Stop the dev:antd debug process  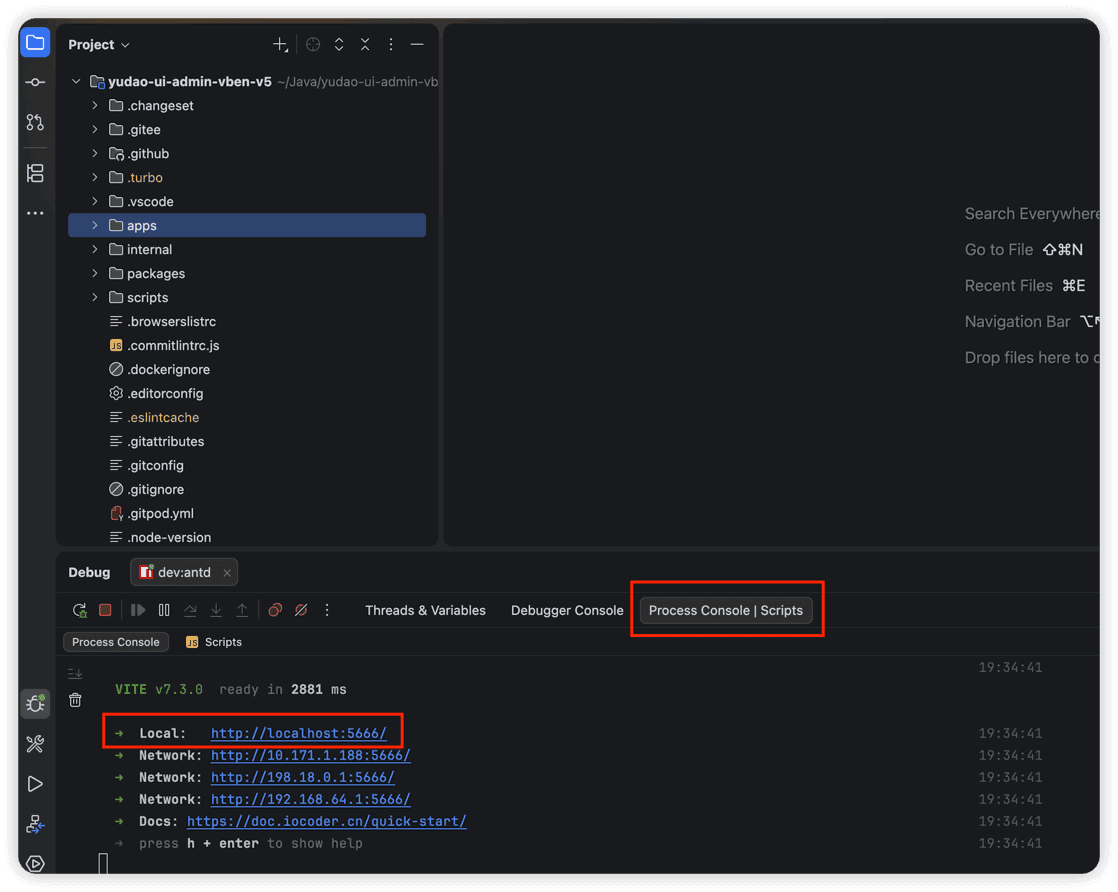click(106, 610)
